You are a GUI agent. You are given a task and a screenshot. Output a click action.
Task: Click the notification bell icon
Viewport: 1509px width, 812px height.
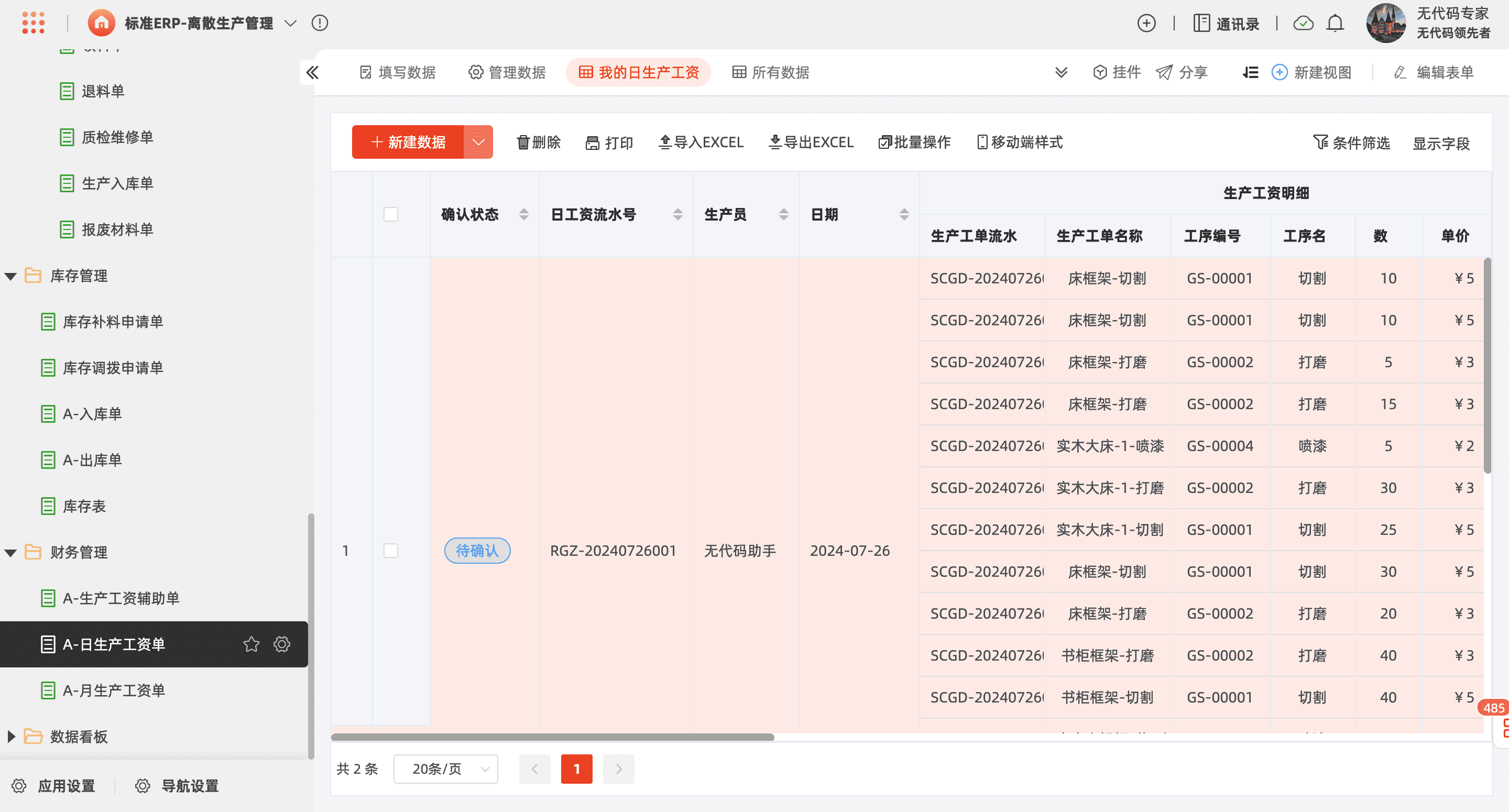point(1335,24)
